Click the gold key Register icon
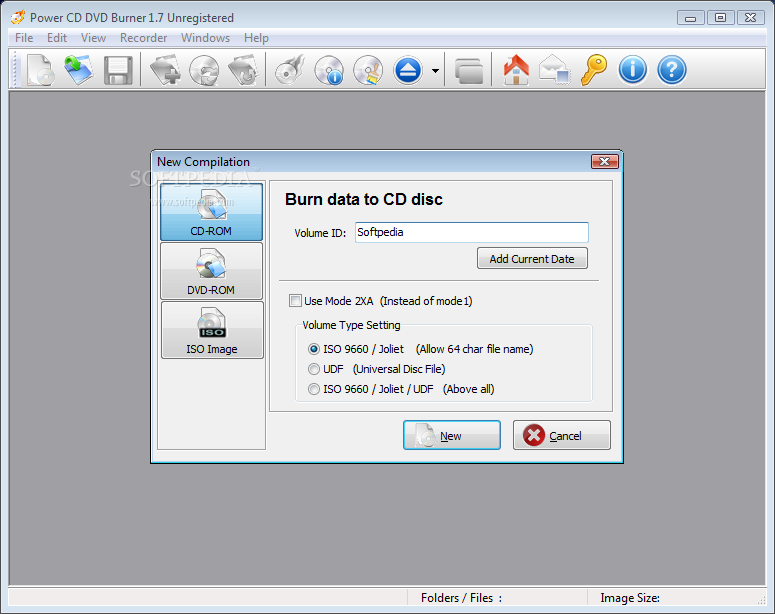 (594, 70)
